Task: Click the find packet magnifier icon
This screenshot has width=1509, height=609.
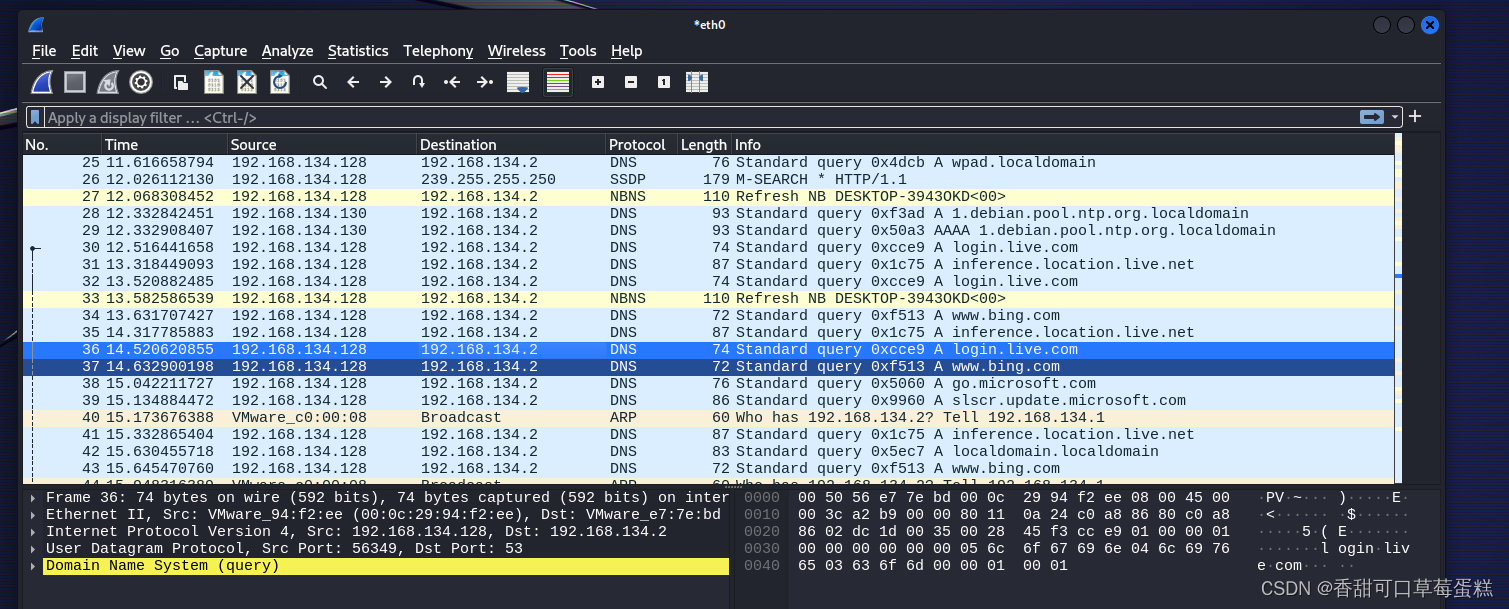Action: click(x=320, y=82)
